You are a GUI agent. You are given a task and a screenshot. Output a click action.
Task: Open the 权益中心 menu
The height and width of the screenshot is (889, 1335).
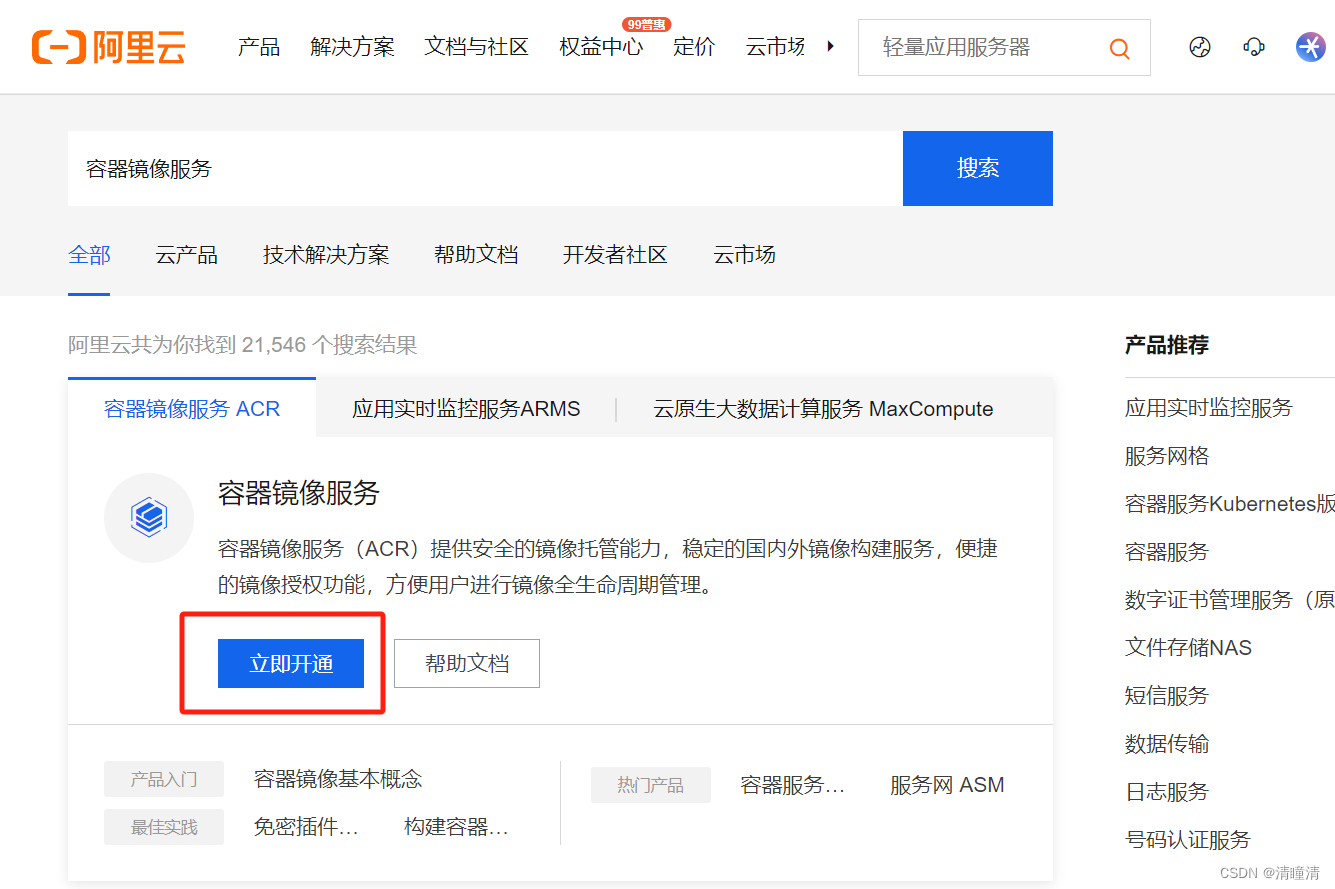pyautogui.click(x=601, y=47)
